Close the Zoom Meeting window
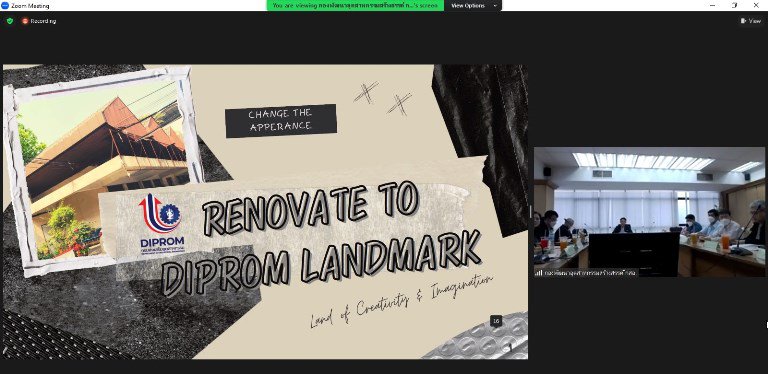This screenshot has width=768, height=374. [x=757, y=5]
